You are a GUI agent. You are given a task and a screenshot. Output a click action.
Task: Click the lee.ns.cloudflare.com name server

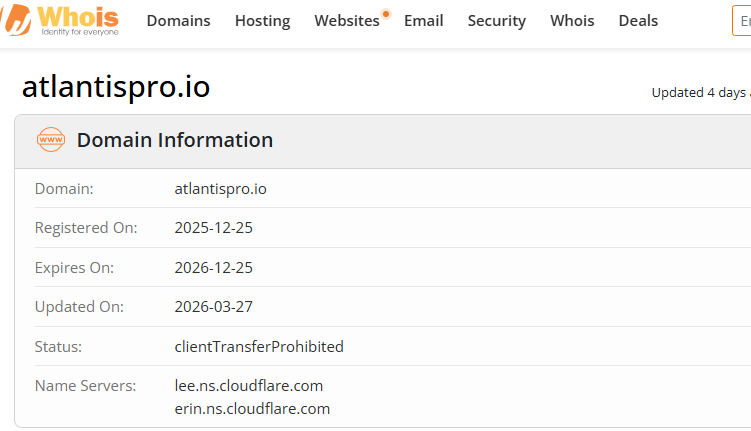point(249,386)
